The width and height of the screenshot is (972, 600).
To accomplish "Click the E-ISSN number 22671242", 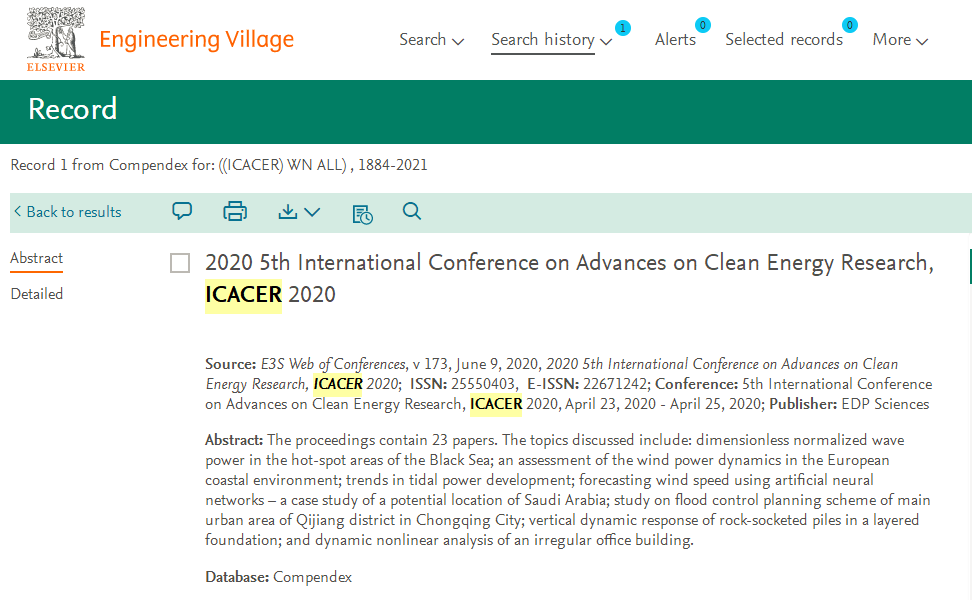I will (x=615, y=384).
